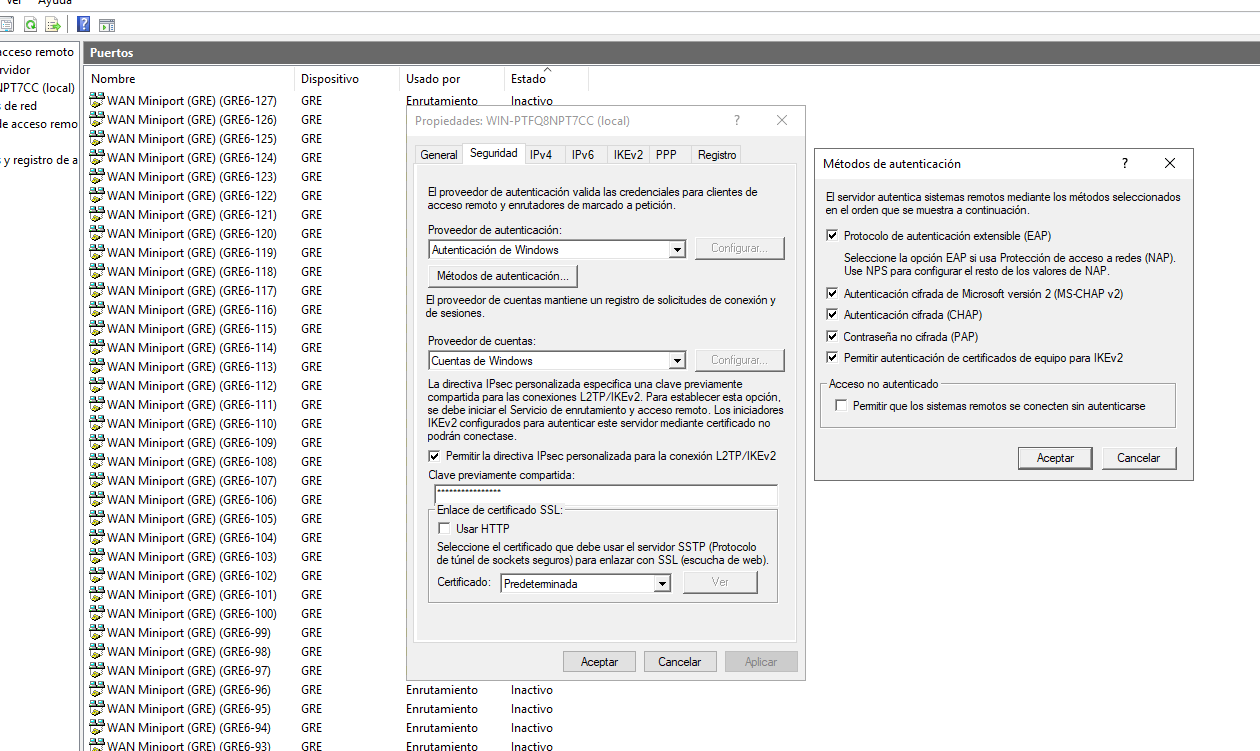Image resolution: width=1260 pixels, height=751 pixels.
Task: Select the port icon next to GRE6-125
Action: click(x=97, y=139)
